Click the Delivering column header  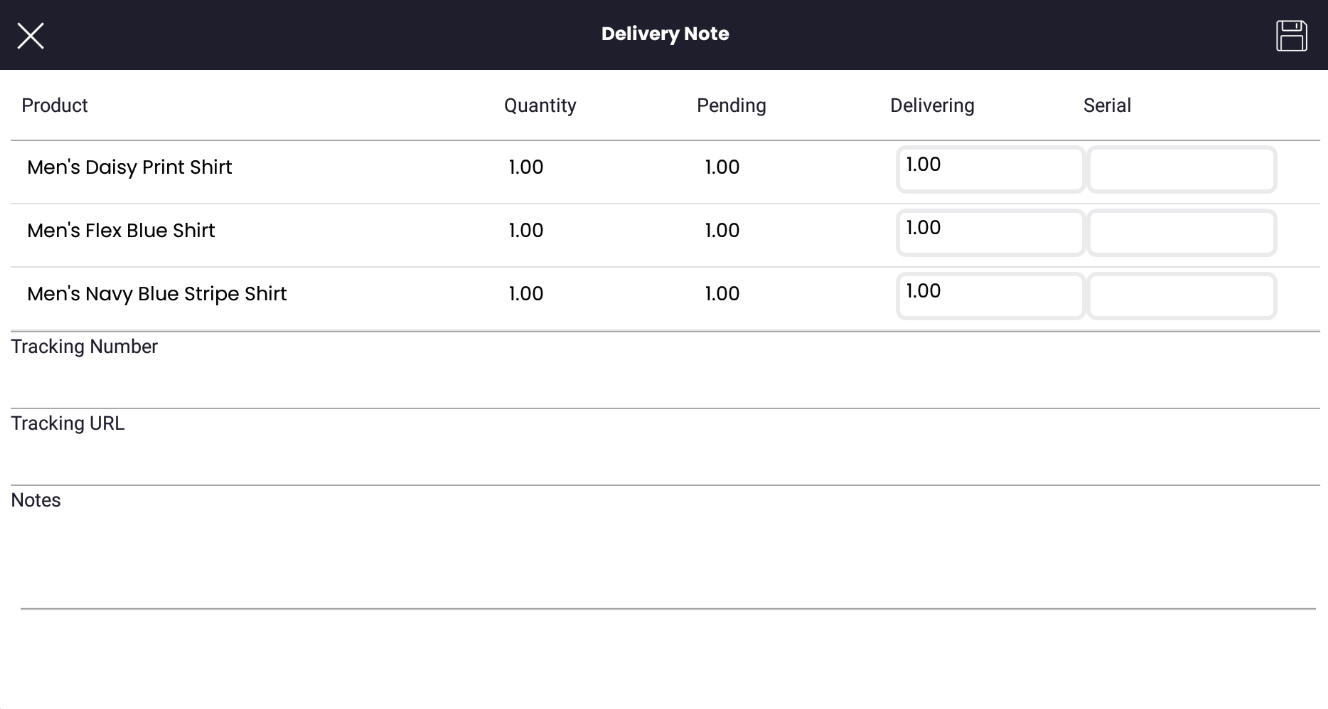pyautogui.click(x=932, y=105)
